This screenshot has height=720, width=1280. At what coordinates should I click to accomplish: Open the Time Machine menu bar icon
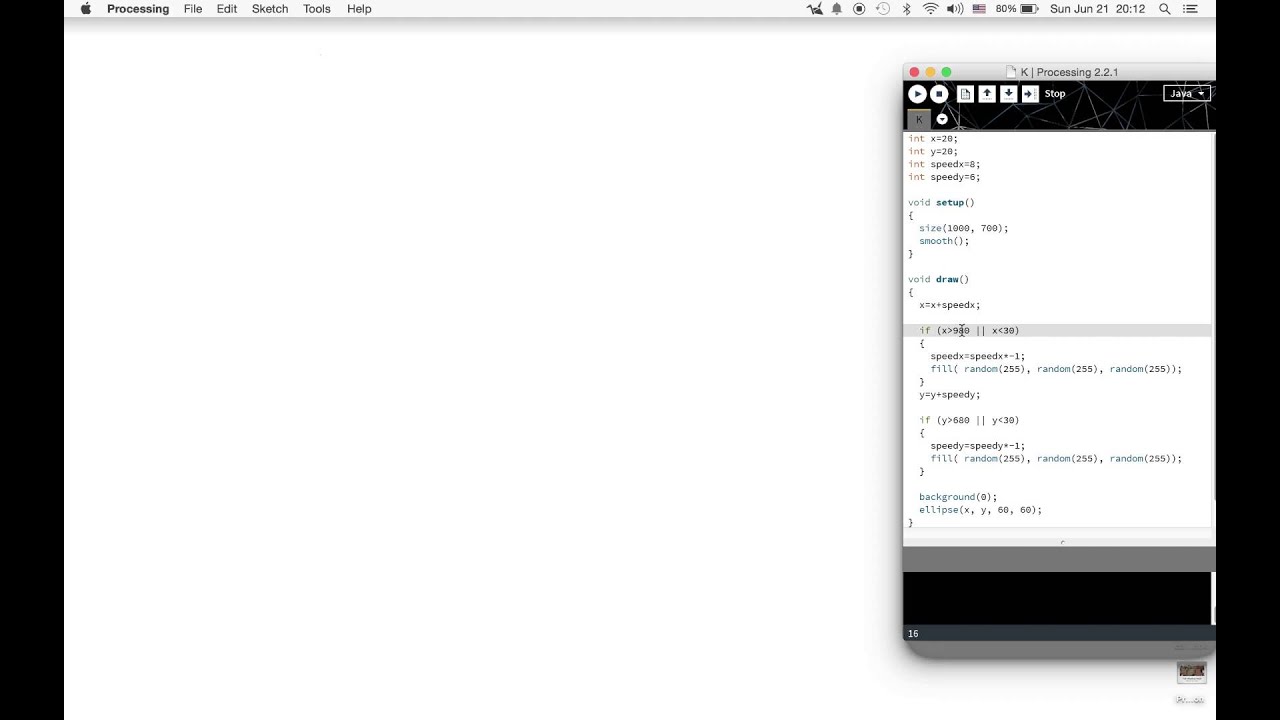[x=883, y=9]
